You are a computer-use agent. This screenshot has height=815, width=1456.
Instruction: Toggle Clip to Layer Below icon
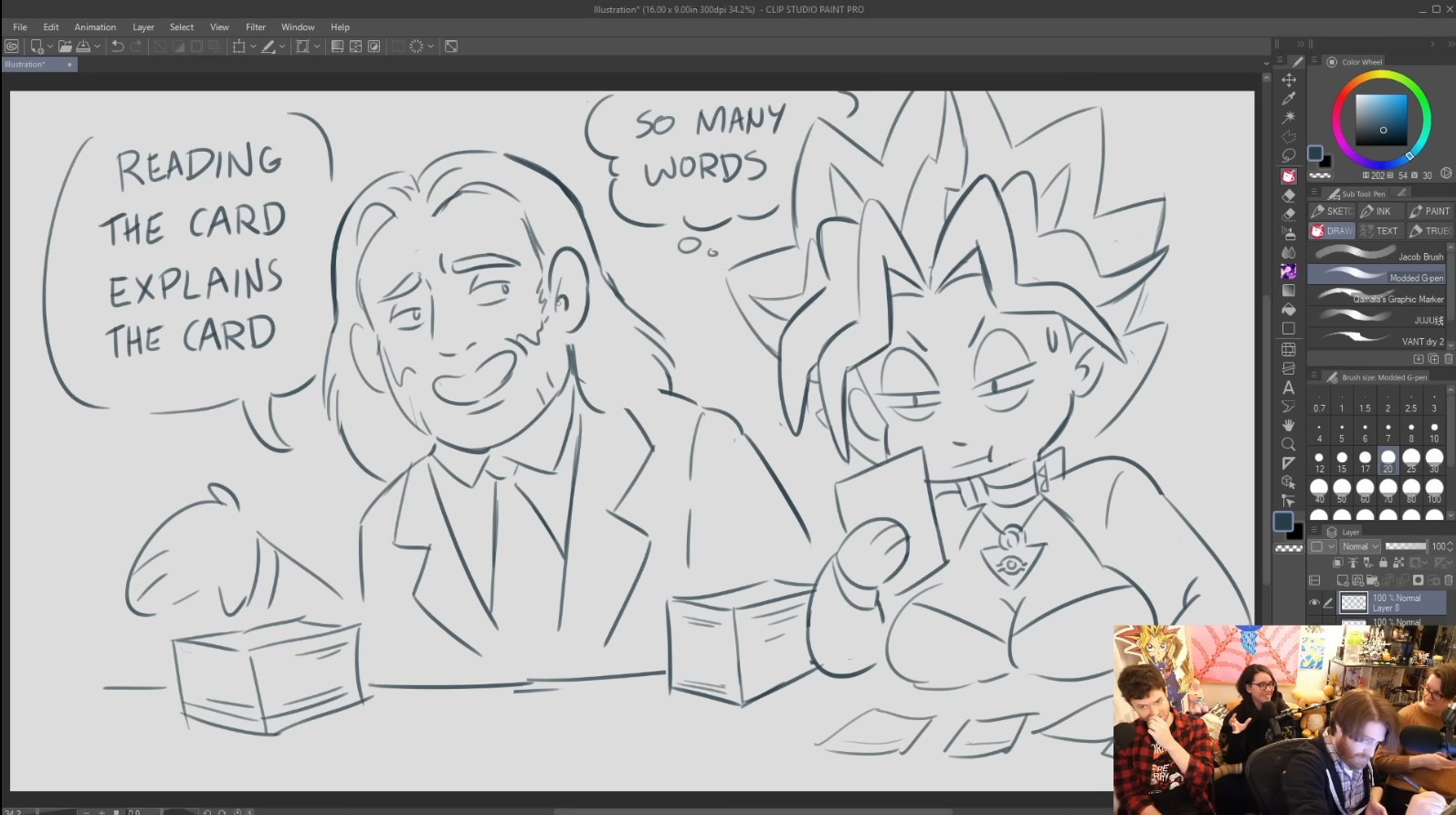pos(1337,563)
